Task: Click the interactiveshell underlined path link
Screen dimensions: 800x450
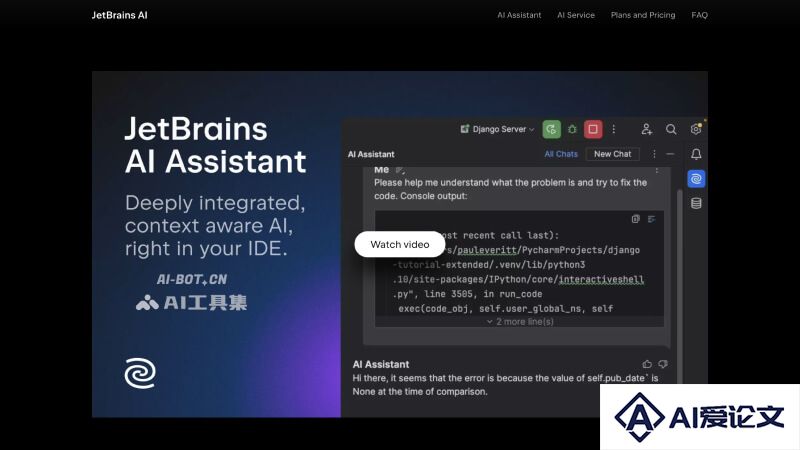Action: tap(601, 280)
